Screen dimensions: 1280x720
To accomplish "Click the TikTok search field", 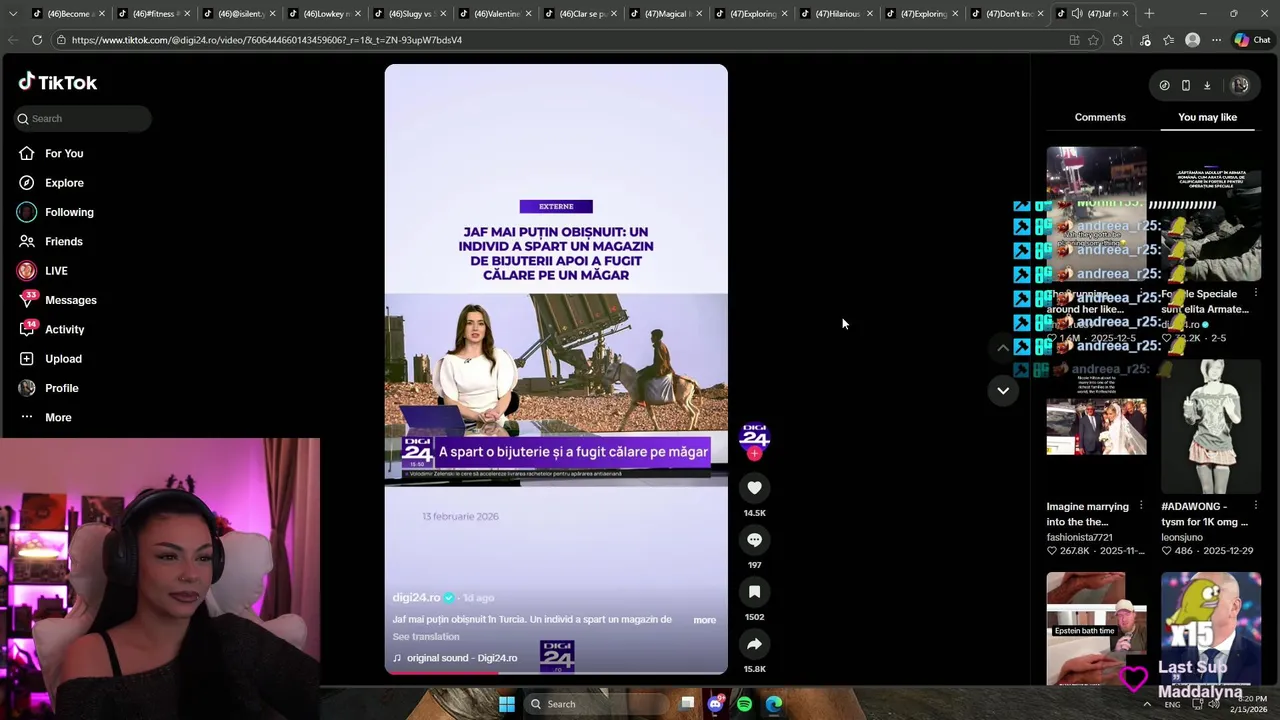I will (82, 118).
